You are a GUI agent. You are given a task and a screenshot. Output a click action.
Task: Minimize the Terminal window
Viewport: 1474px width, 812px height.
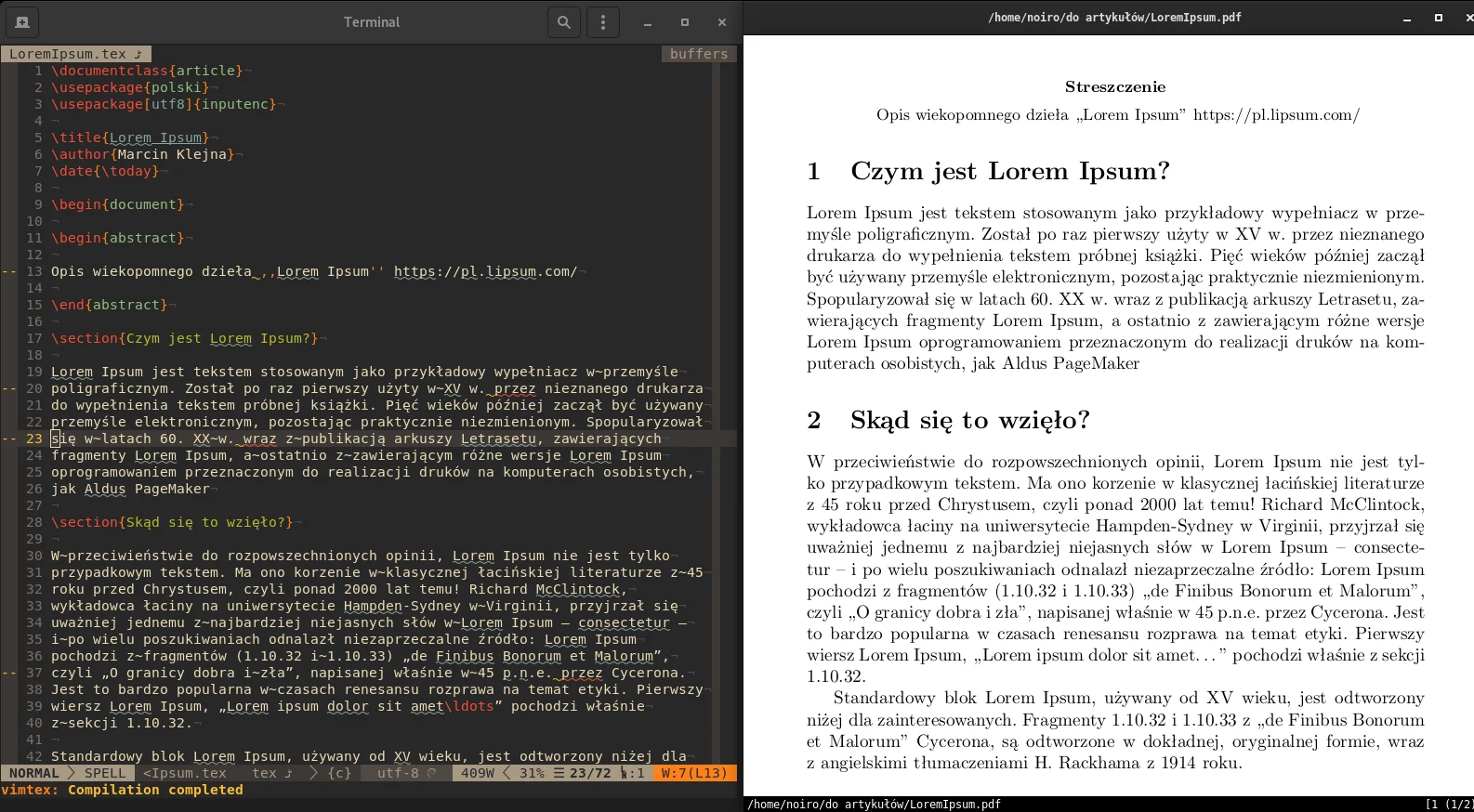coord(648,22)
